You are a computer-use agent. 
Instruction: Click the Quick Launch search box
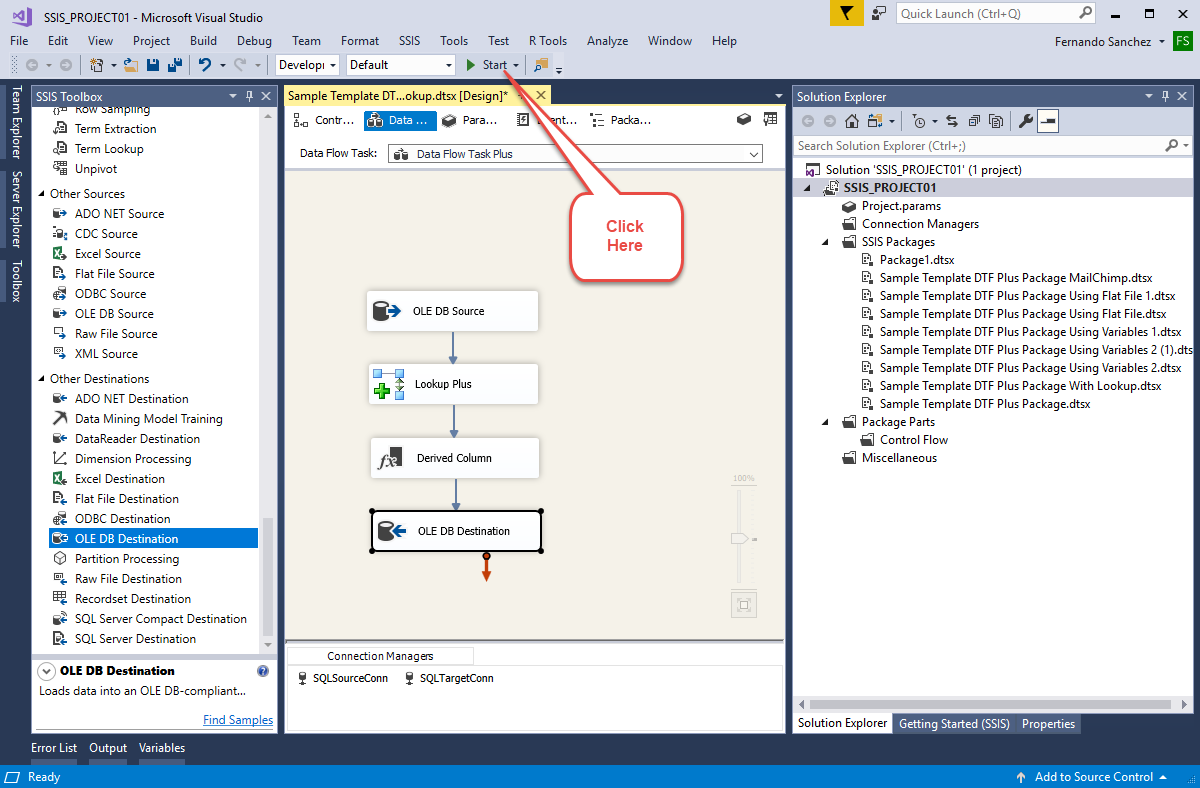click(998, 14)
